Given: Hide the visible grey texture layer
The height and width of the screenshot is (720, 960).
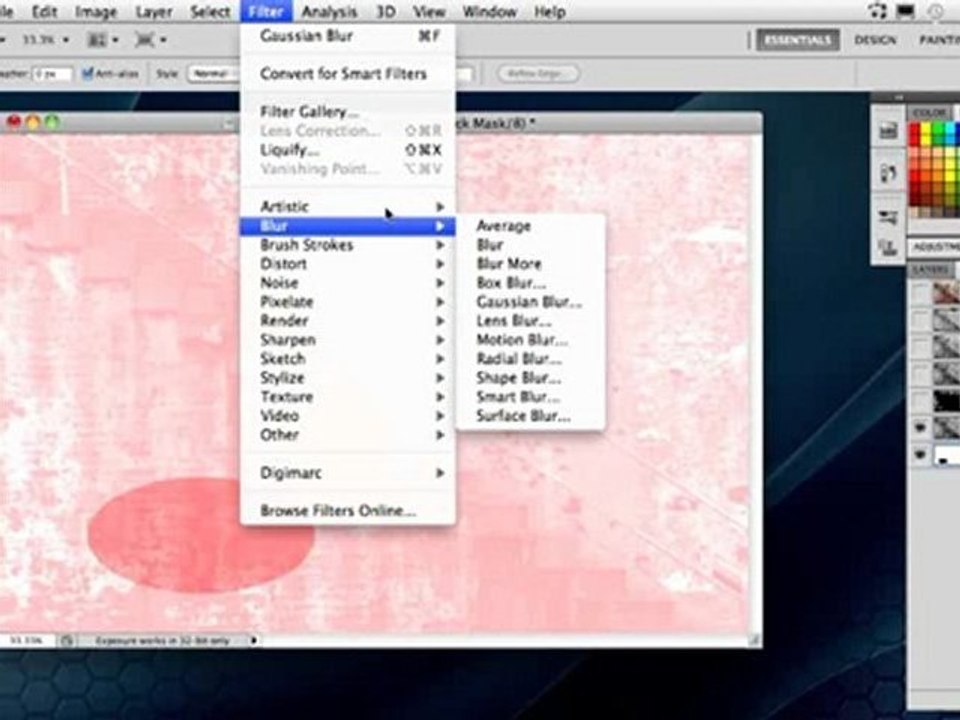Looking at the screenshot, I should coord(920,427).
